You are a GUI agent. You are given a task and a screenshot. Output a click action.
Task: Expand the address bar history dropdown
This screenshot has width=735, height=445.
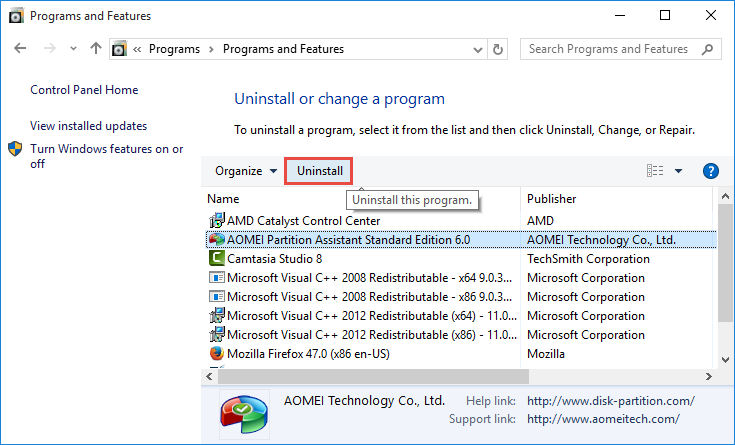point(478,49)
